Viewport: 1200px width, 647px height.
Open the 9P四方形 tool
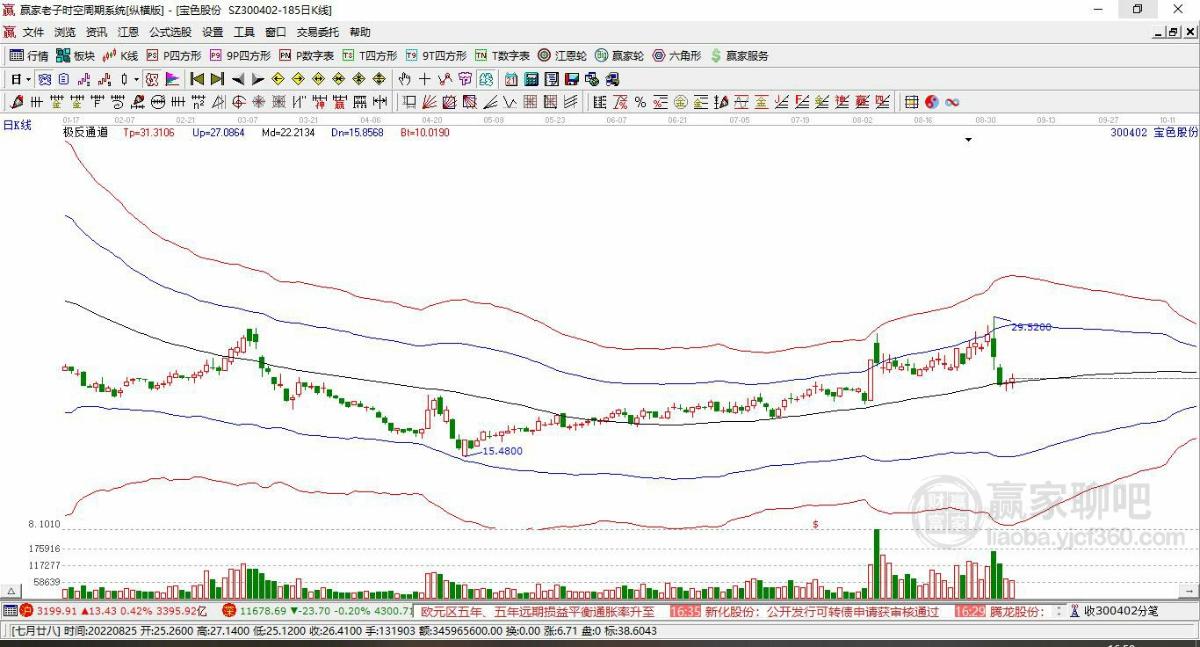coord(240,56)
